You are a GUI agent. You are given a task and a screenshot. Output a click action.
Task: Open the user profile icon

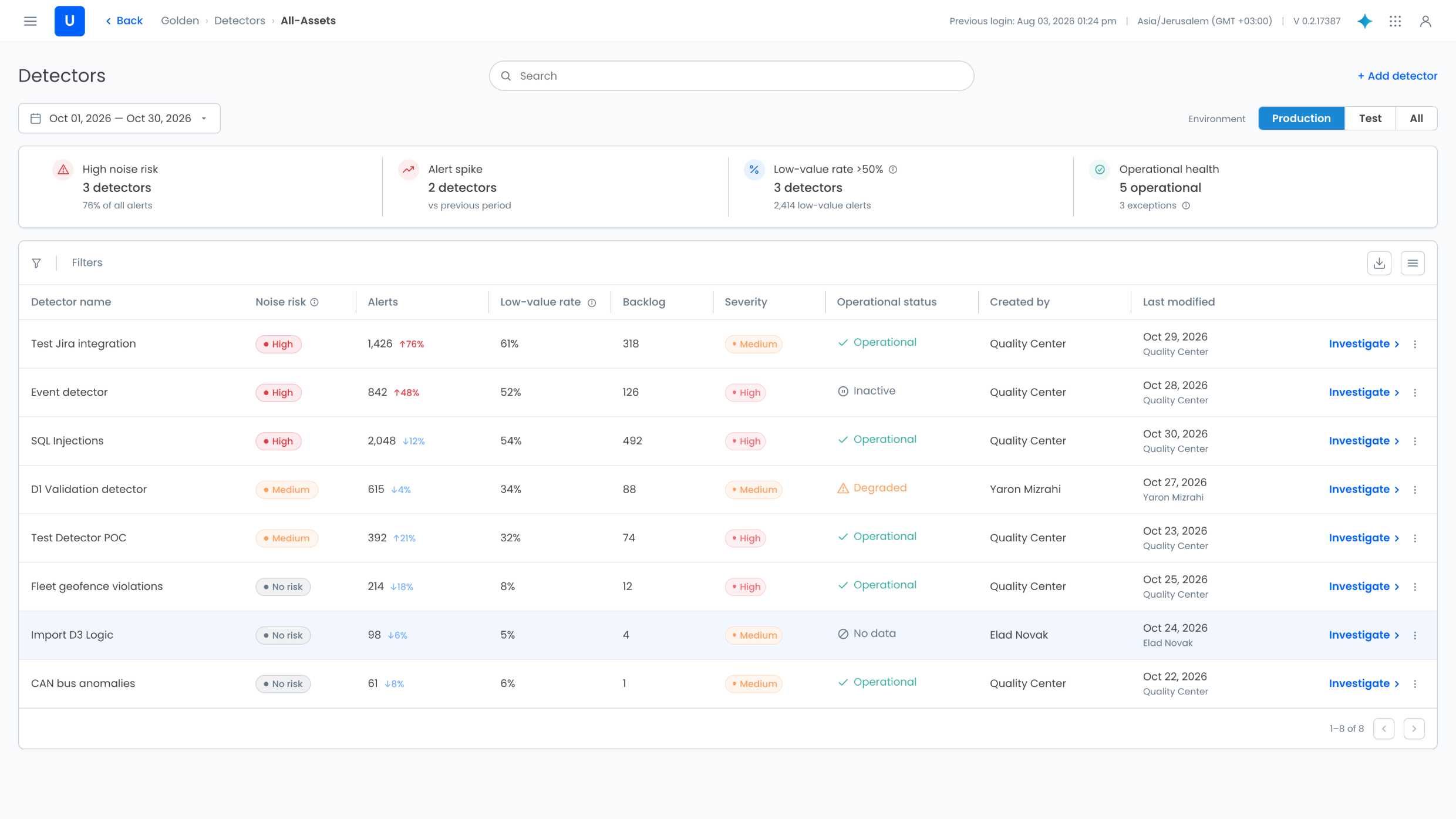click(x=1425, y=21)
